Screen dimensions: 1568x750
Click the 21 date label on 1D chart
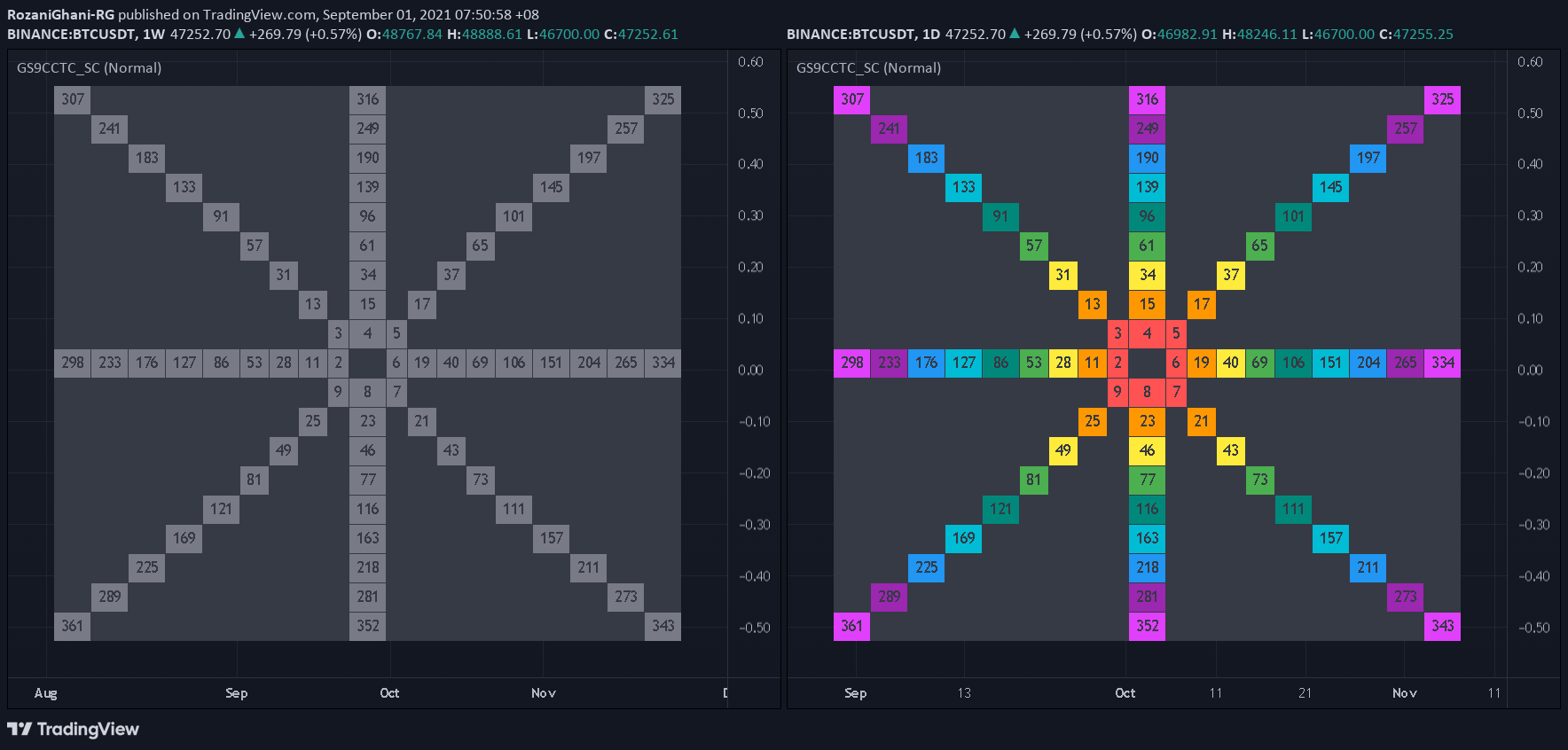pos(1305,693)
